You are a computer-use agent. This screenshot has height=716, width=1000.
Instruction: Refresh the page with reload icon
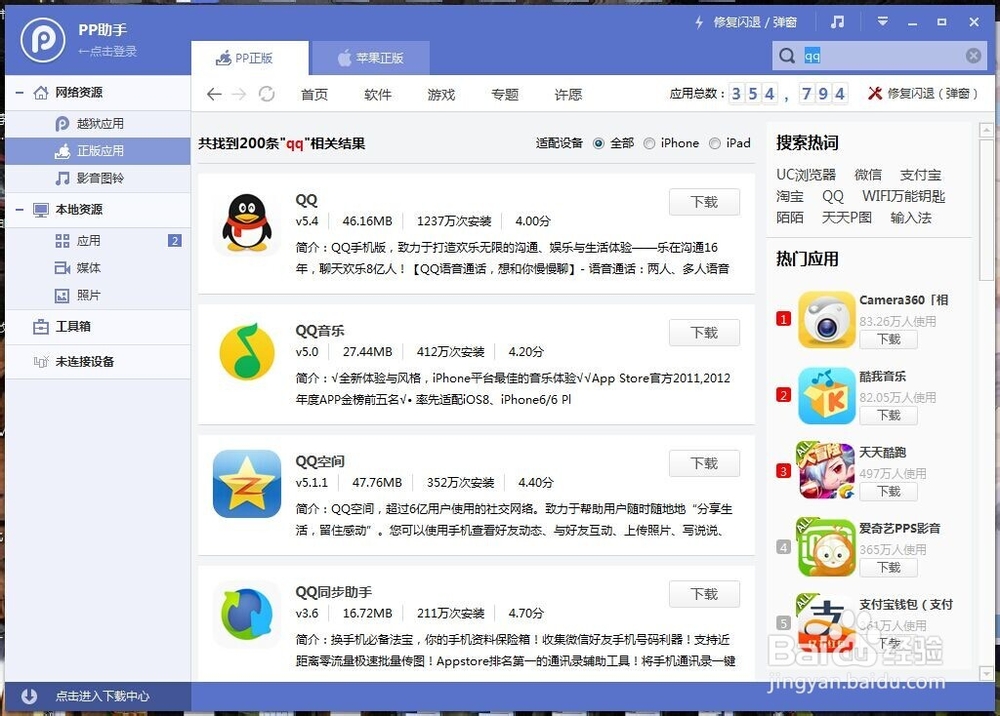coord(267,94)
